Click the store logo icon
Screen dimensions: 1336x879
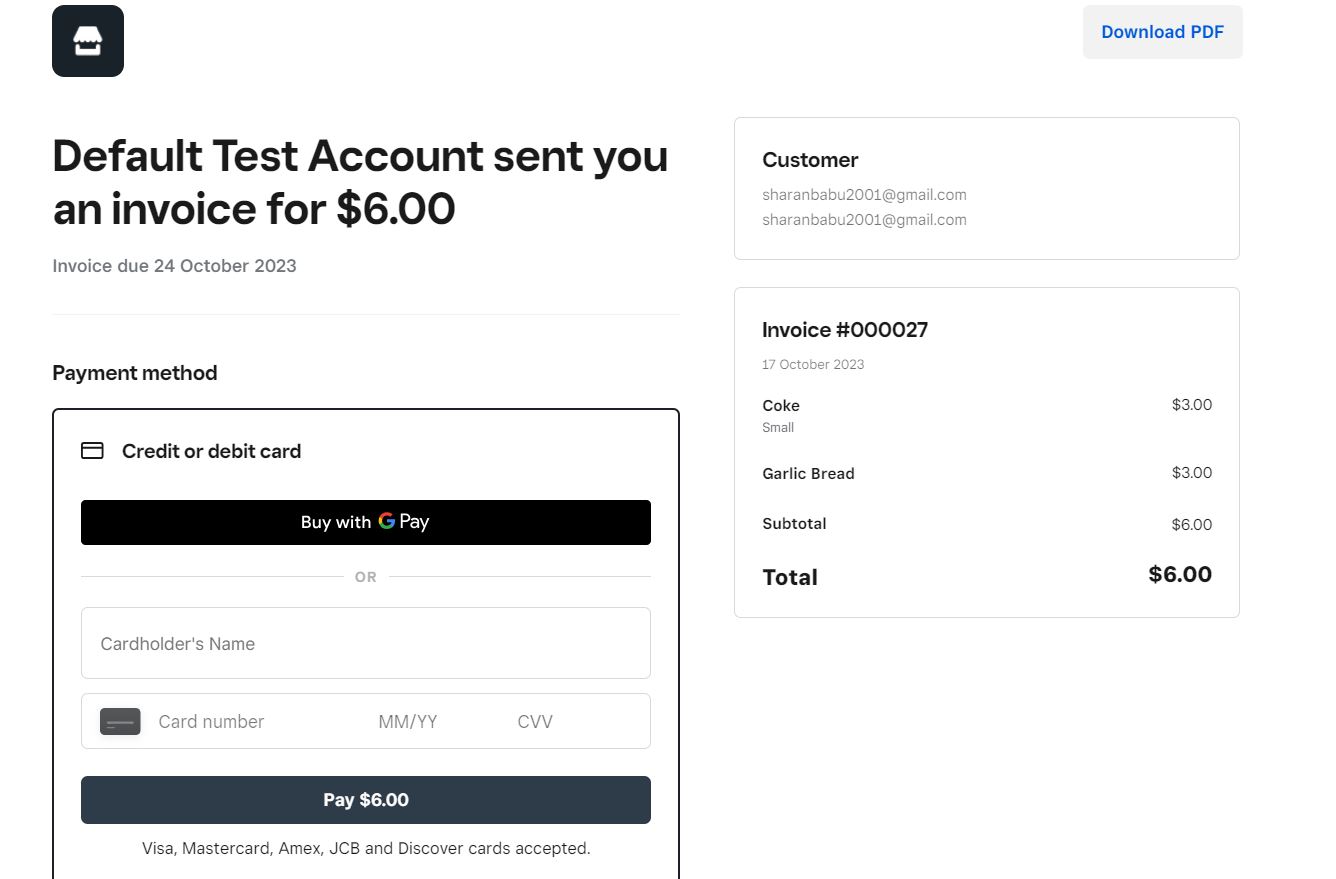88,41
